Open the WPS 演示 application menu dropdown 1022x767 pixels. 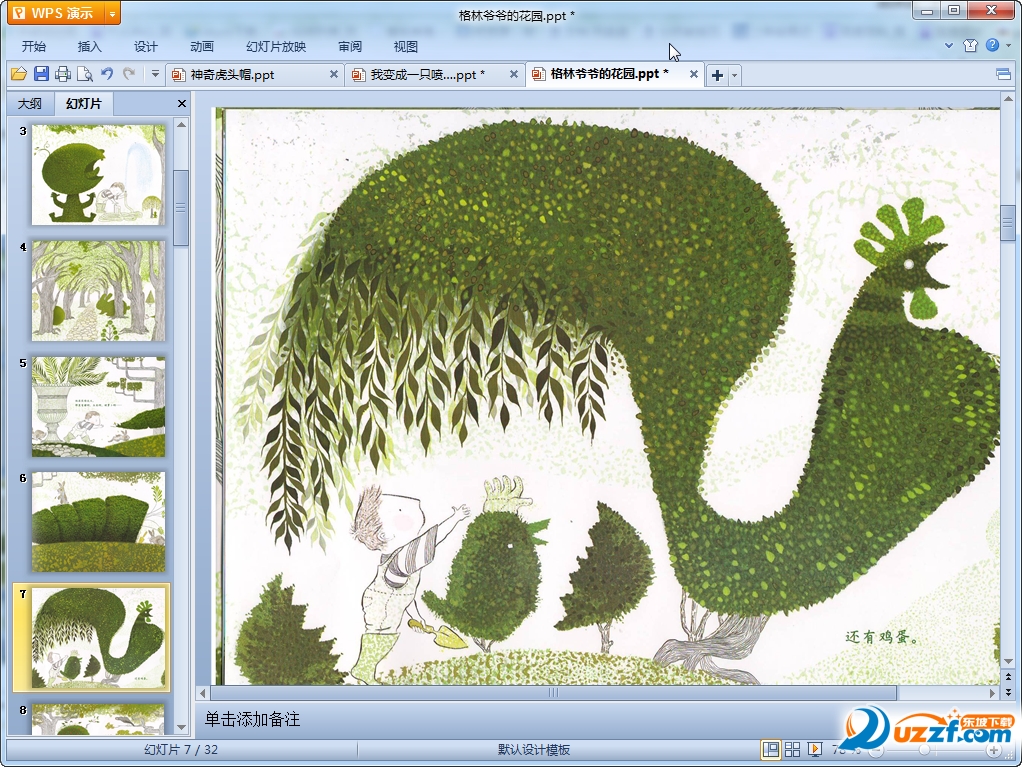[112, 13]
